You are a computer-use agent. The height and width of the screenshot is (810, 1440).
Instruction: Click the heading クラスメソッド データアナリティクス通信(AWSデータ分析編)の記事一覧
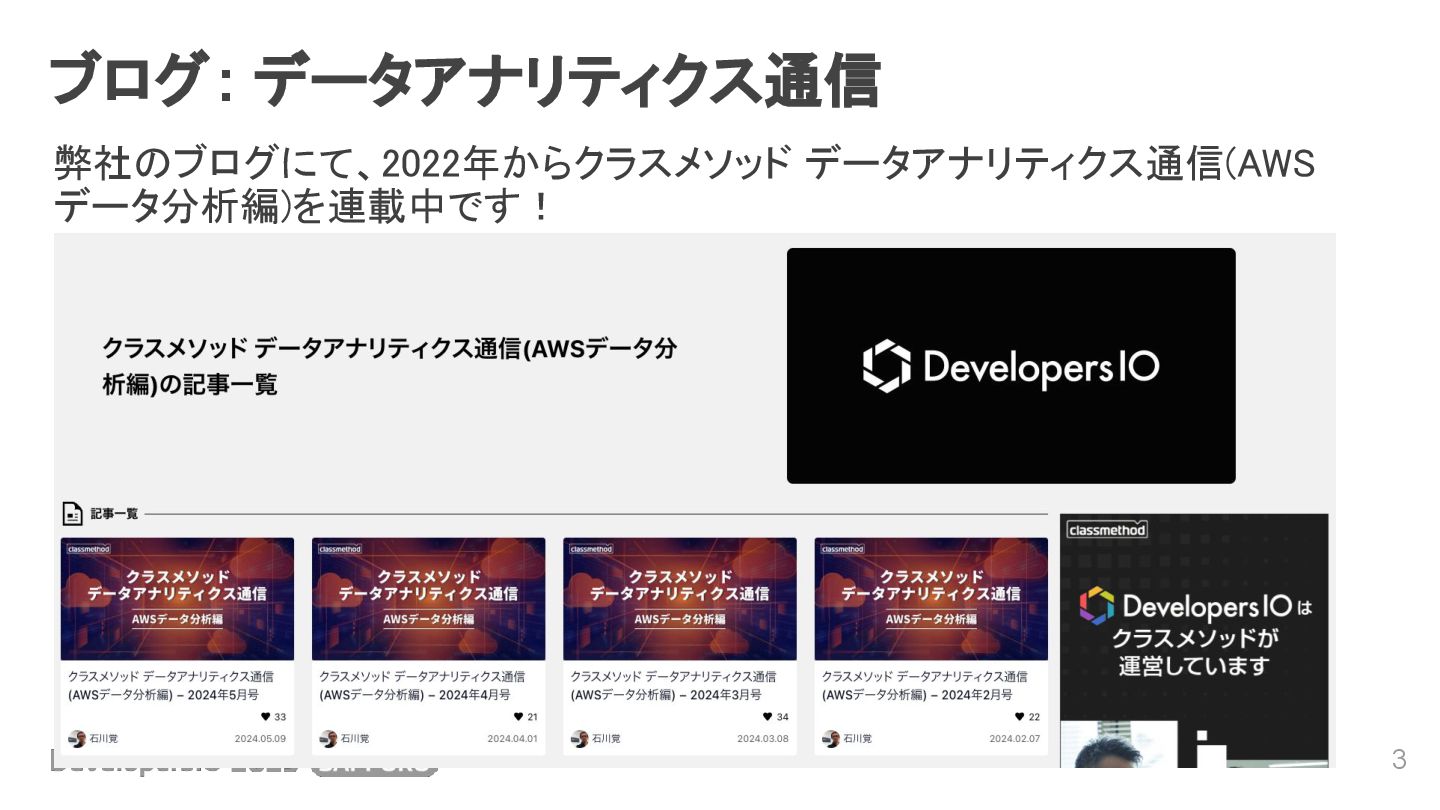point(390,366)
